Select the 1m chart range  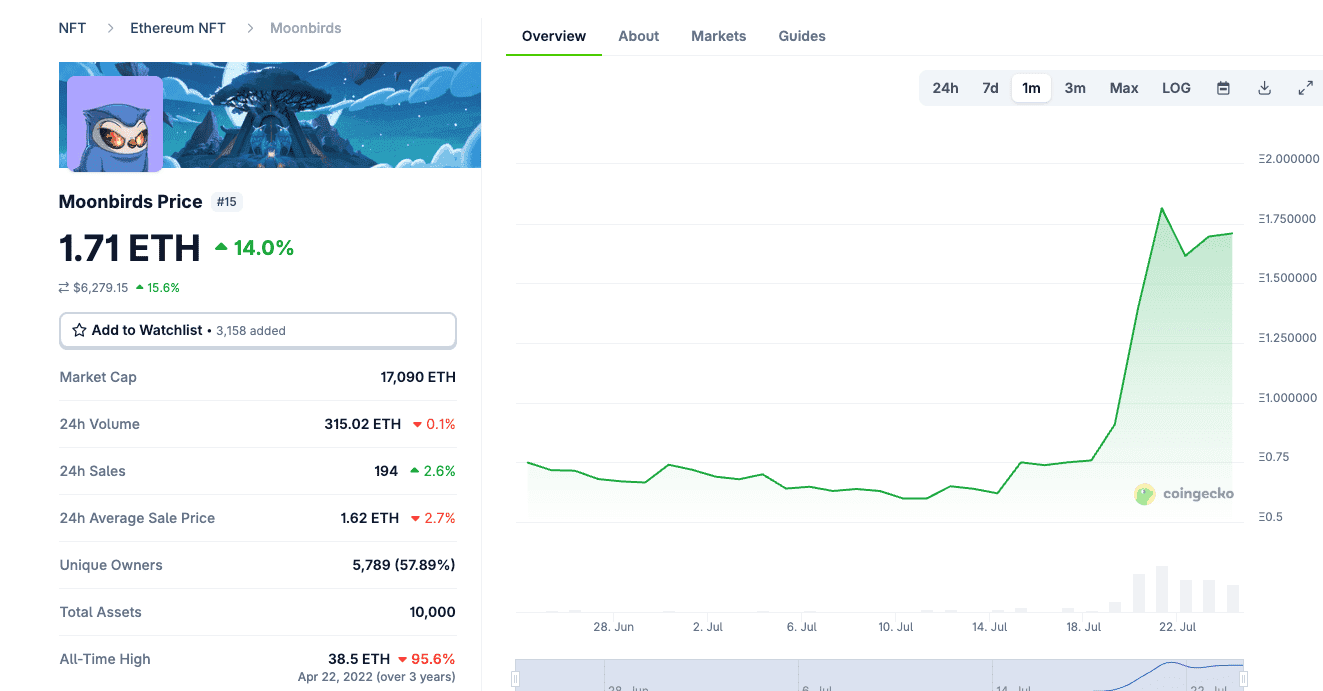pos(1031,88)
